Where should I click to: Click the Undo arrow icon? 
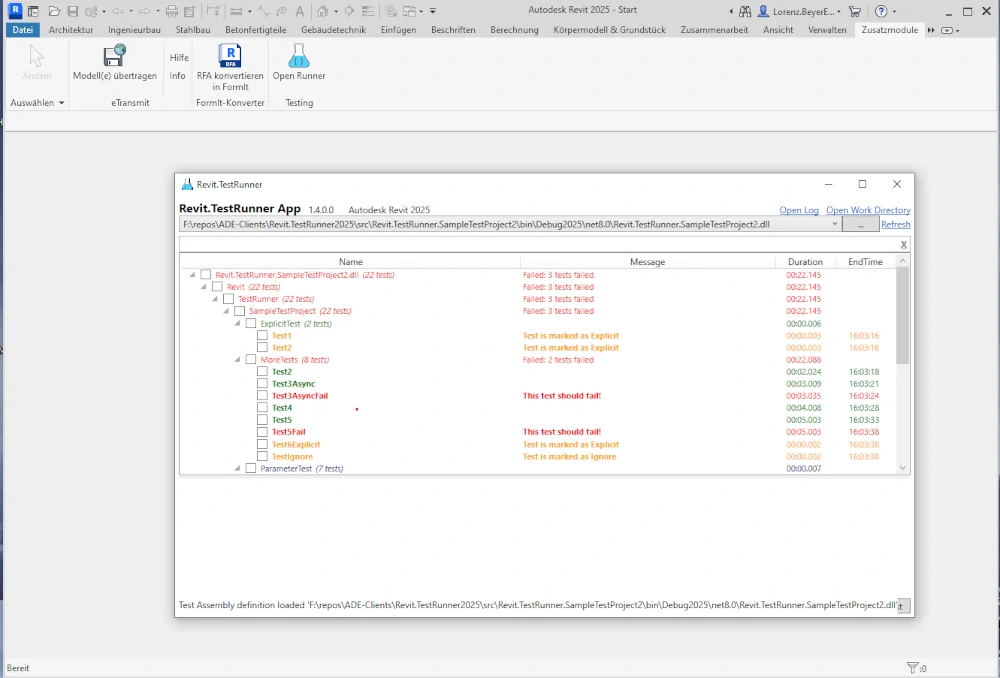(x=118, y=11)
